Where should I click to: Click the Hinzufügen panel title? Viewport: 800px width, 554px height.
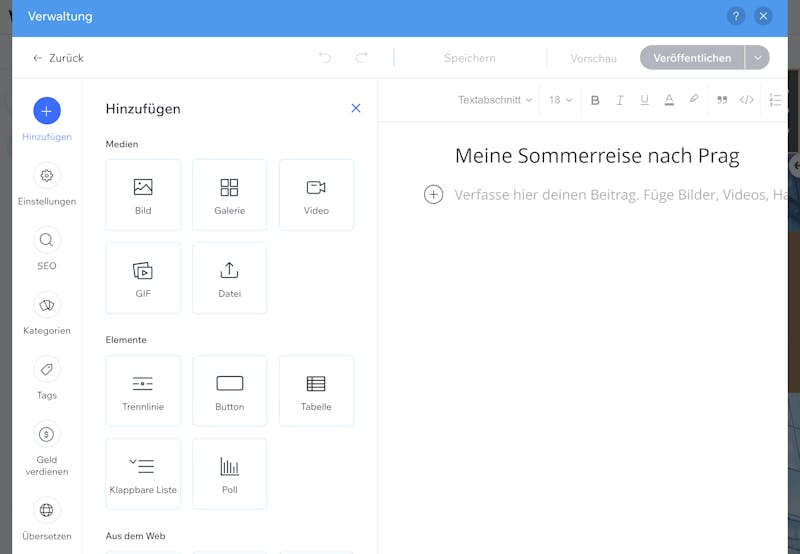pyautogui.click(x=143, y=109)
